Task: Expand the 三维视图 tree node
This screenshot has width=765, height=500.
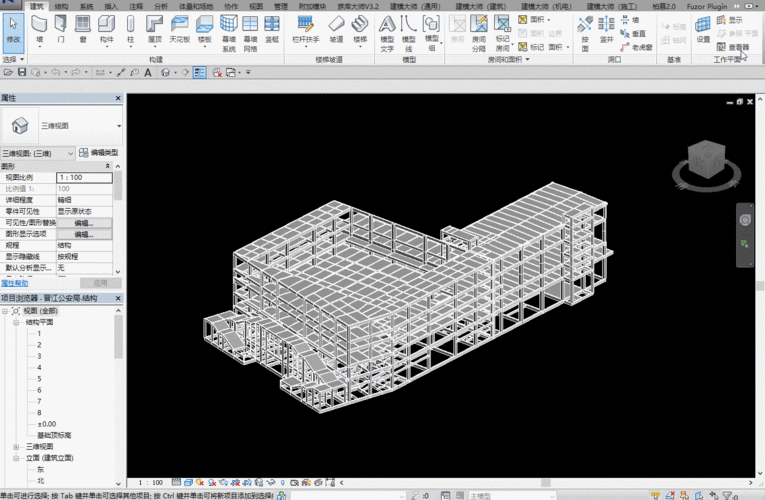Action: (x=16, y=447)
